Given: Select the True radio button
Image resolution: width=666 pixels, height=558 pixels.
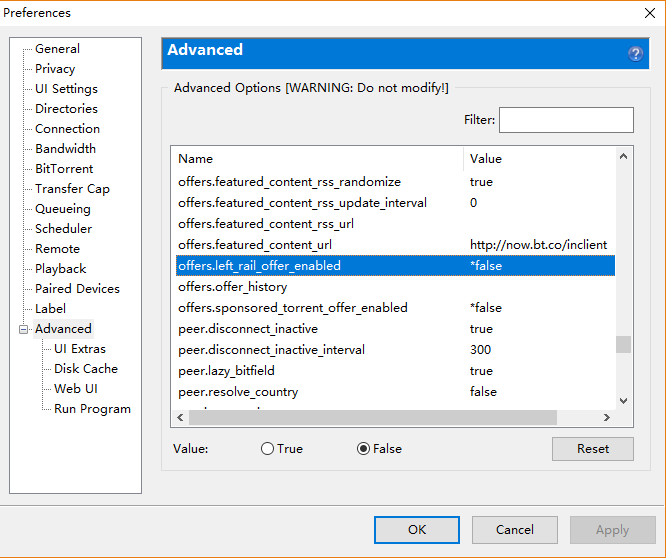Looking at the screenshot, I should tap(267, 449).
